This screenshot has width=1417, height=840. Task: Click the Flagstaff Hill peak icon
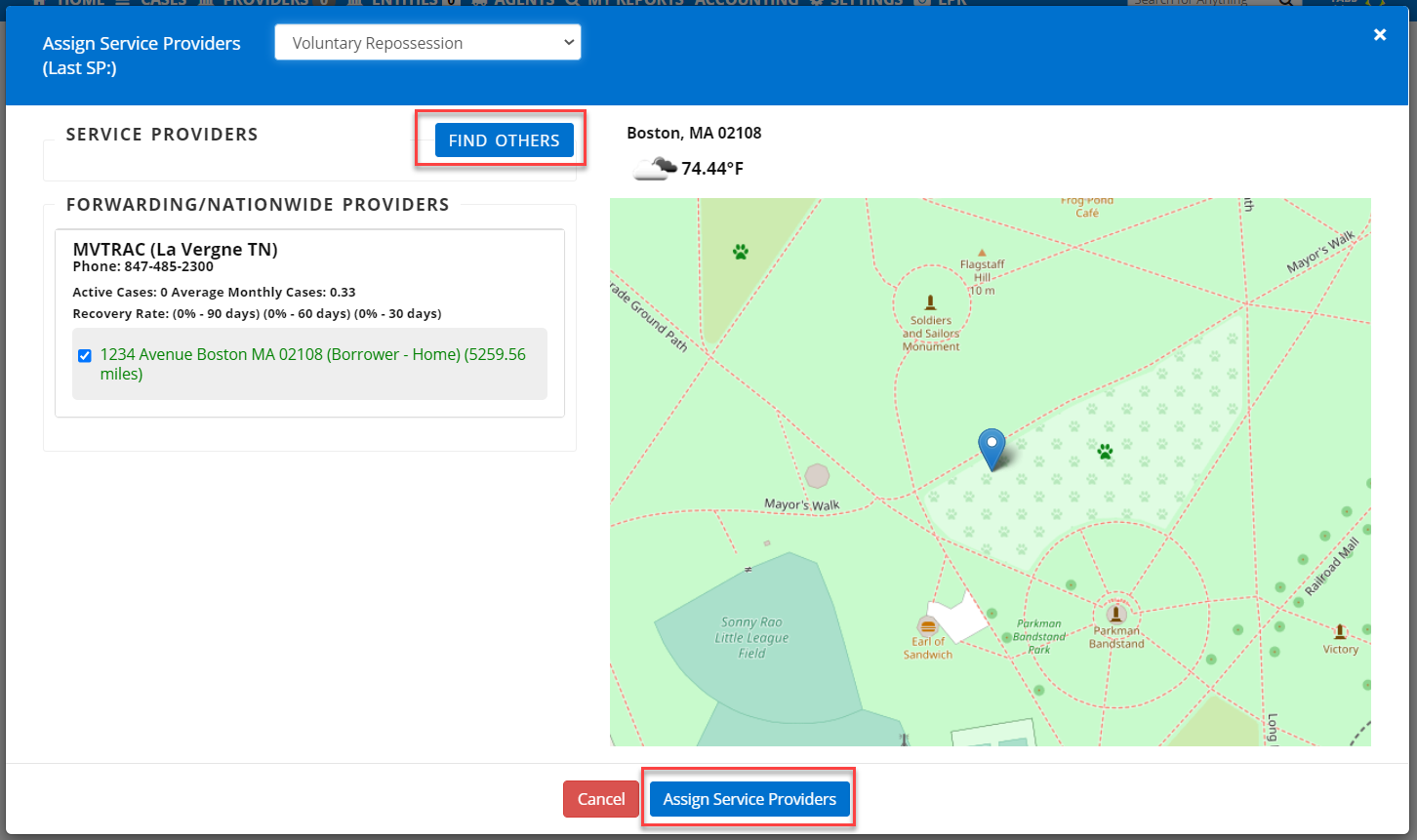point(982,252)
